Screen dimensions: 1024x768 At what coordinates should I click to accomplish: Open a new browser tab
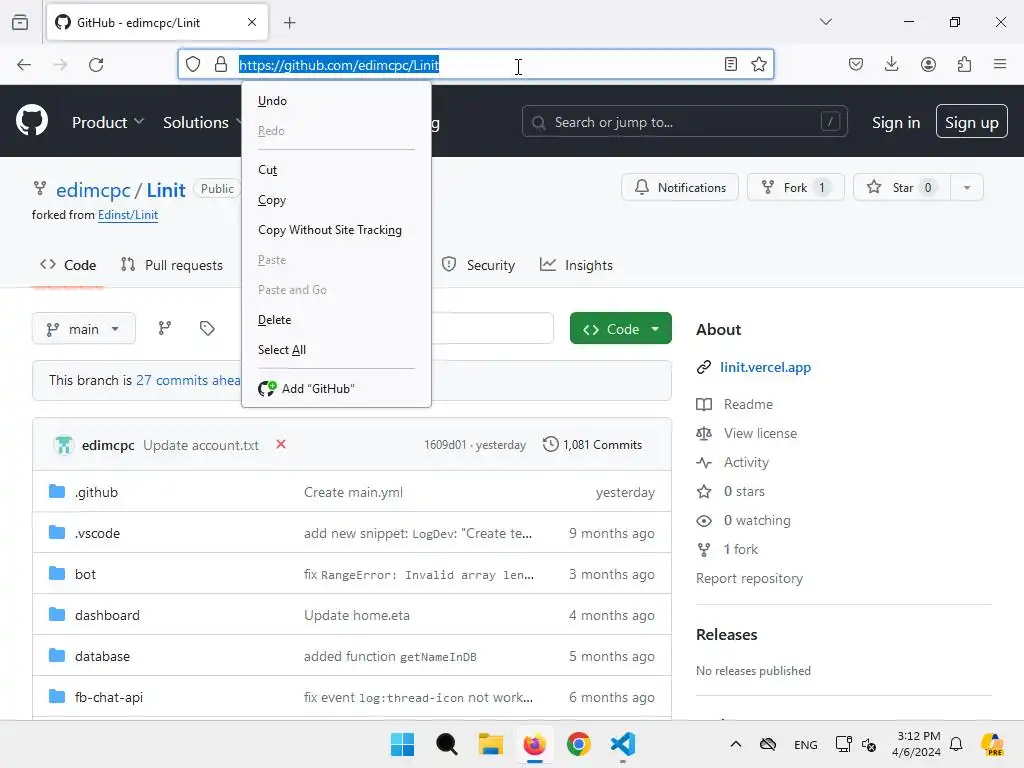tap(290, 23)
